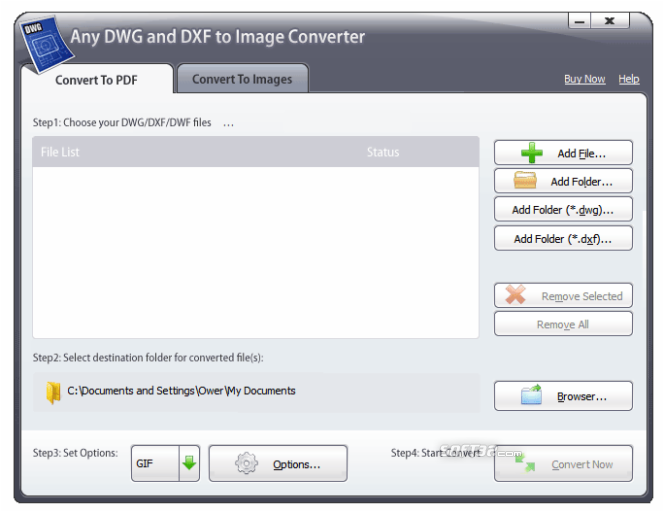Click the Add Folder (*.dwg)... button
664x512 pixels.
tap(563, 209)
